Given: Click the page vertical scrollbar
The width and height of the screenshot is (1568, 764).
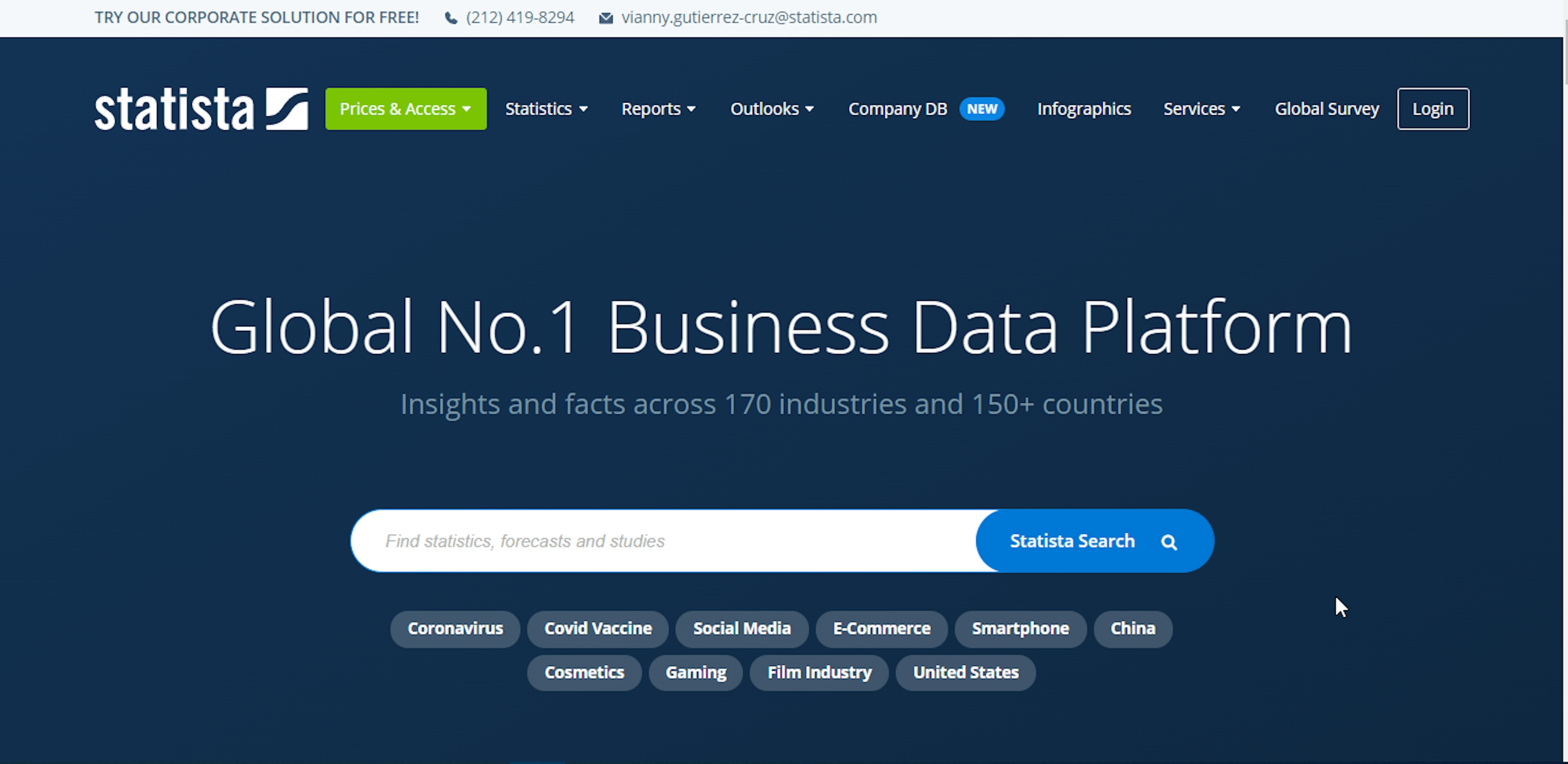Looking at the screenshot, I should click(x=1565, y=382).
